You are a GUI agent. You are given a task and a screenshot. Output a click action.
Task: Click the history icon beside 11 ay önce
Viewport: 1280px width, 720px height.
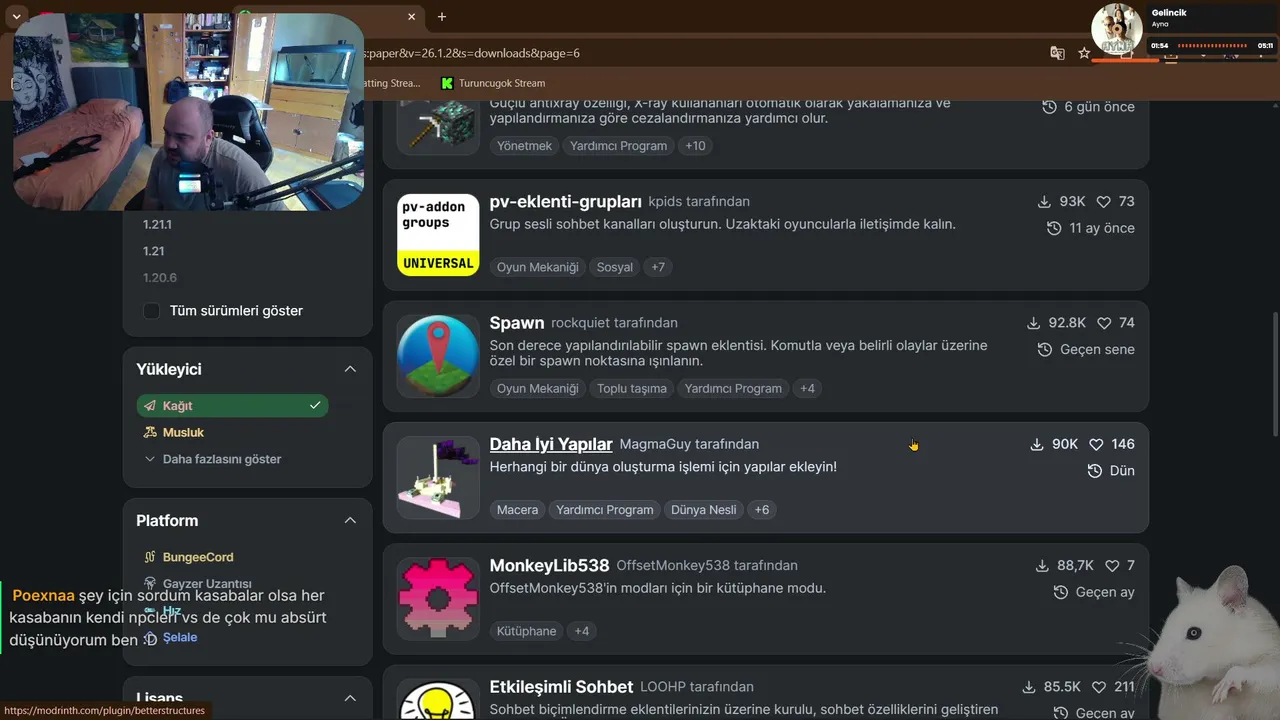point(1054,228)
